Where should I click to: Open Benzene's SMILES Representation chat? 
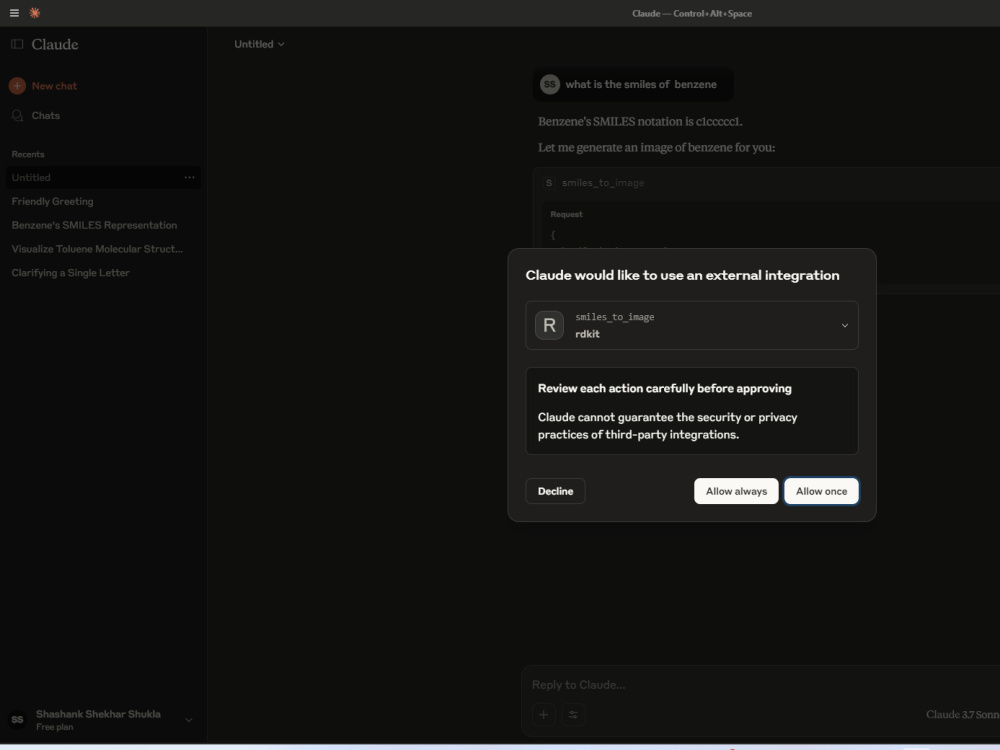coord(94,225)
